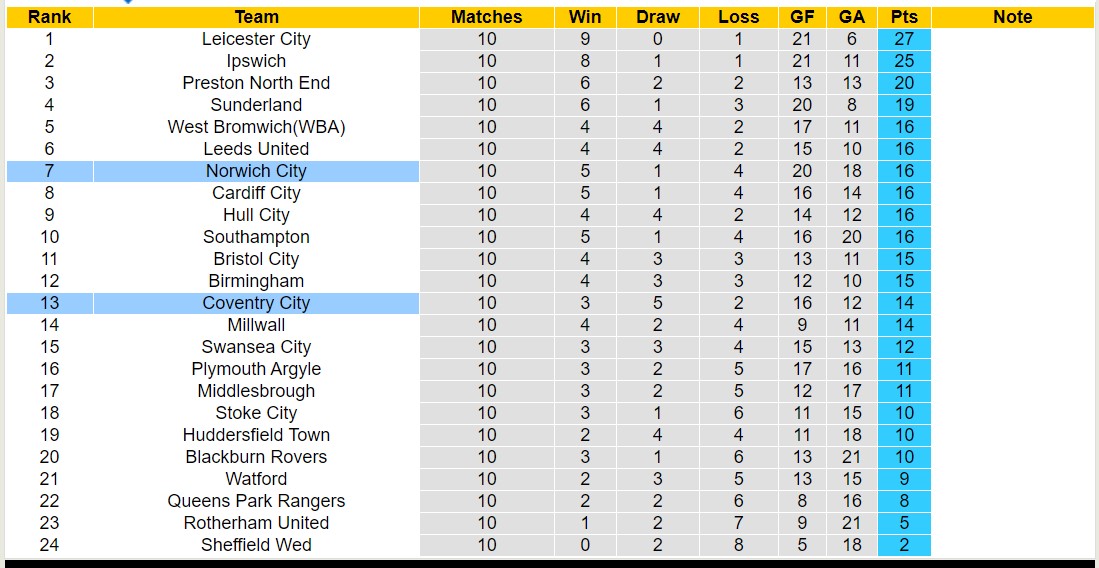
Task: Click the GF column header
Action: (802, 17)
